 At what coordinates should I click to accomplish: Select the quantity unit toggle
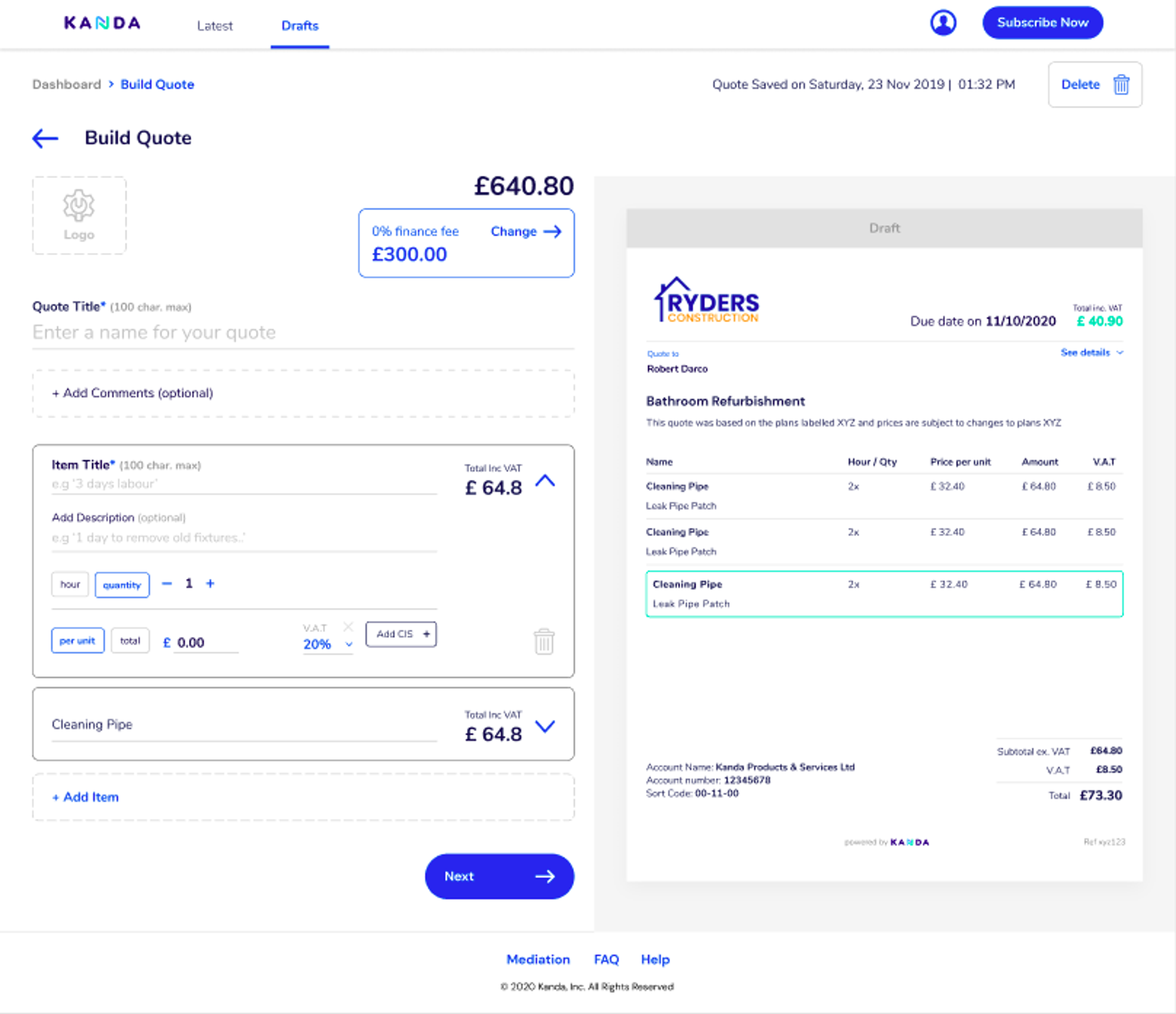click(x=122, y=585)
